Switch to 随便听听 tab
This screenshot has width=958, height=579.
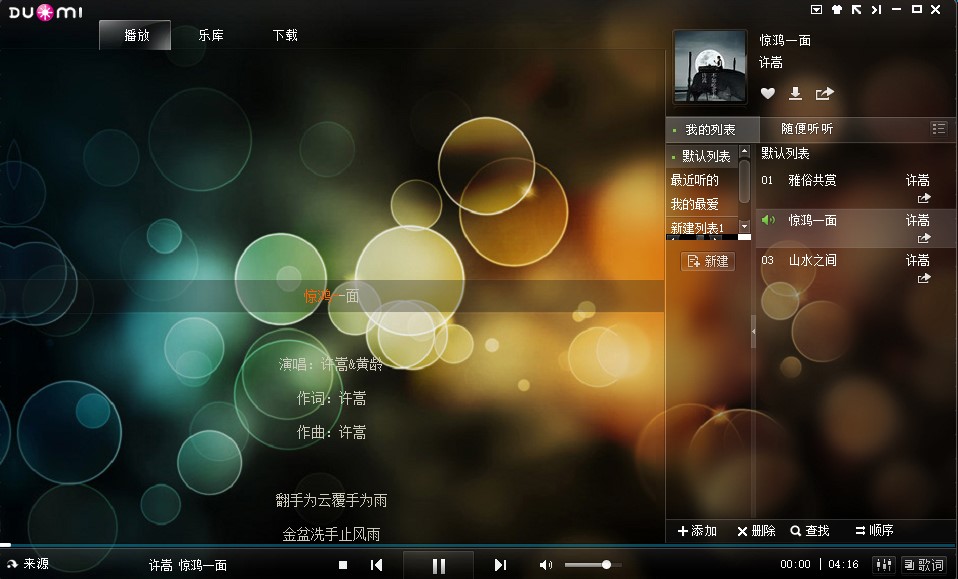point(806,129)
